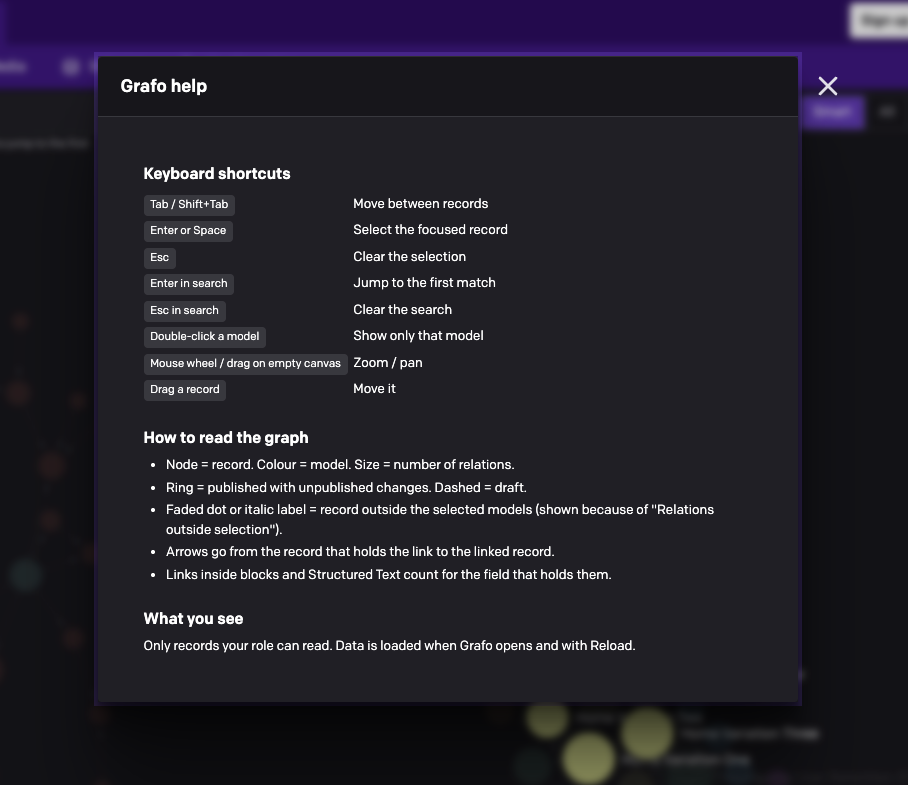Click the Esc in search key badge
This screenshot has width=908, height=785.
coord(185,310)
